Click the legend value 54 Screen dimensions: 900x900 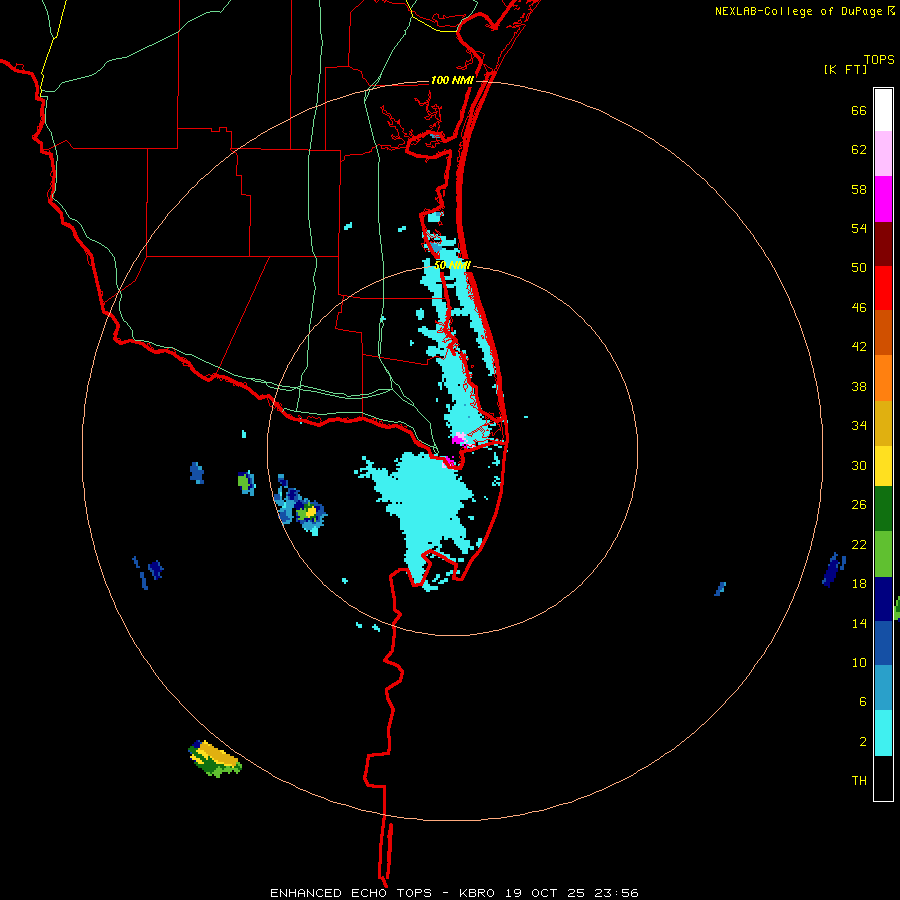pyautogui.click(x=859, y=228)
